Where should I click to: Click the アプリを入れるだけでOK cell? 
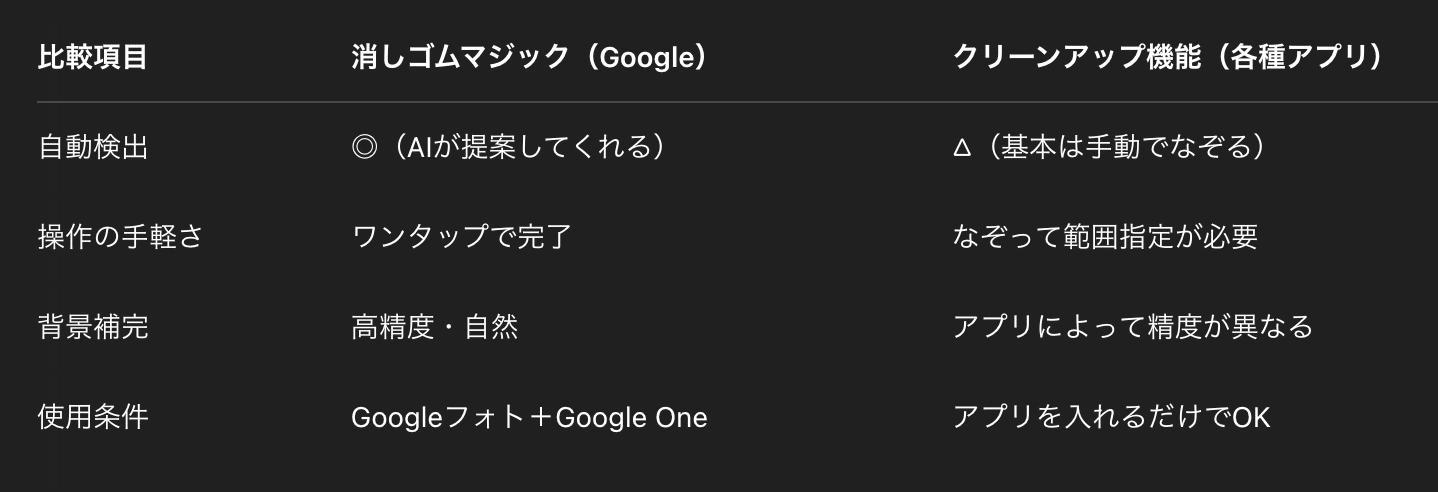click(x=1111, y=416)
